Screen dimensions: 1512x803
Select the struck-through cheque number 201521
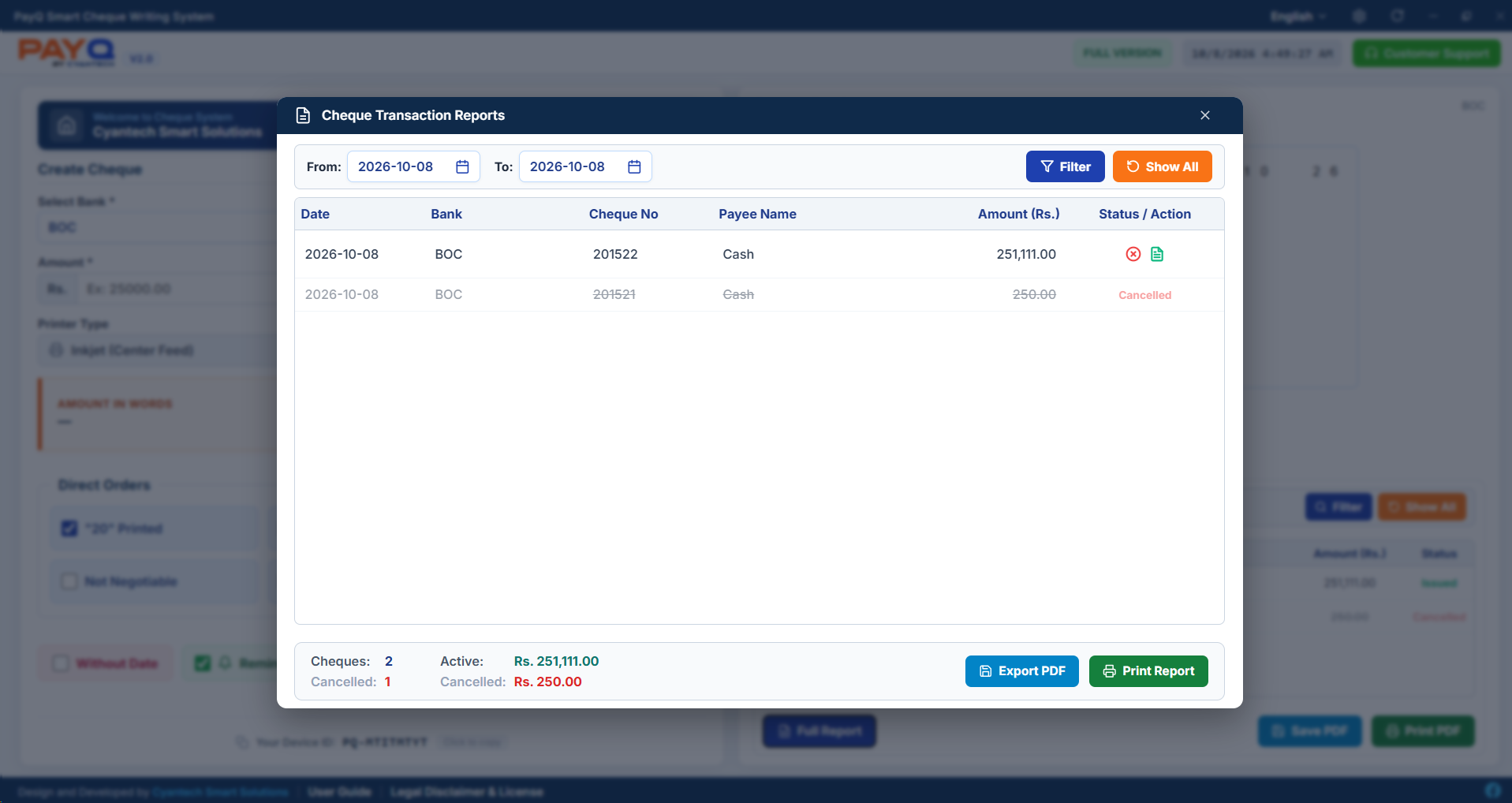coord(614,294)
